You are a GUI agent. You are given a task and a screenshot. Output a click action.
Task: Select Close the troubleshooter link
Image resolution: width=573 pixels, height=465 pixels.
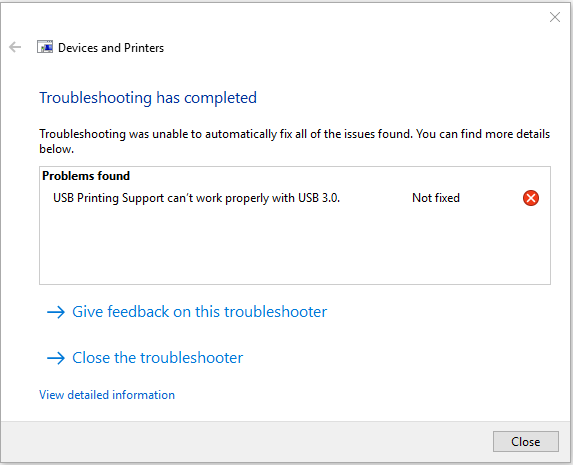158,358
